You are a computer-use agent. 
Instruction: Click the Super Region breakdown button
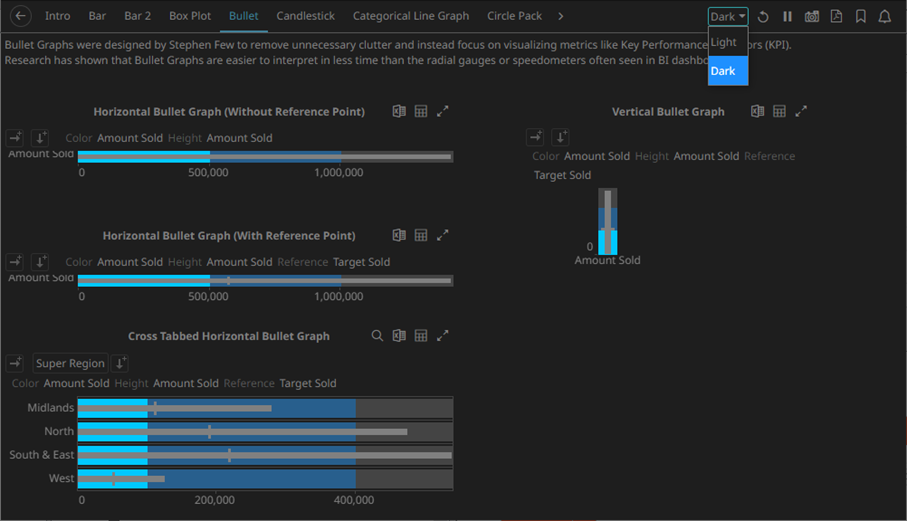click(x=70, y=363)
